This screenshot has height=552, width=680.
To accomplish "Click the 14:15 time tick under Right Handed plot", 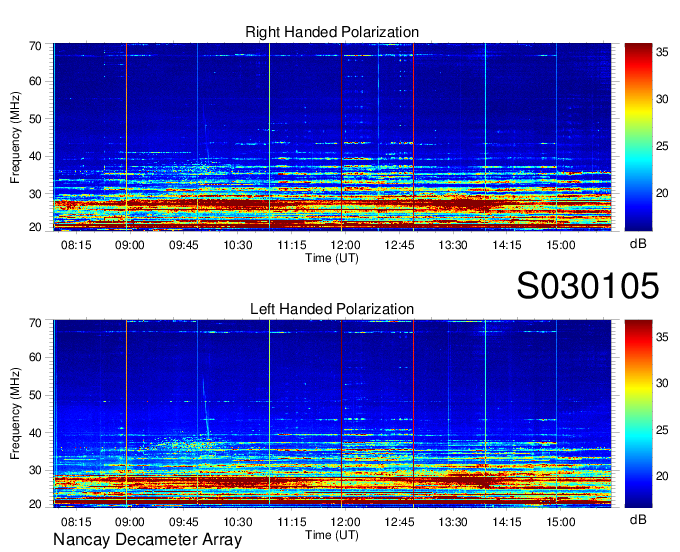I will [x=507, y=245].
